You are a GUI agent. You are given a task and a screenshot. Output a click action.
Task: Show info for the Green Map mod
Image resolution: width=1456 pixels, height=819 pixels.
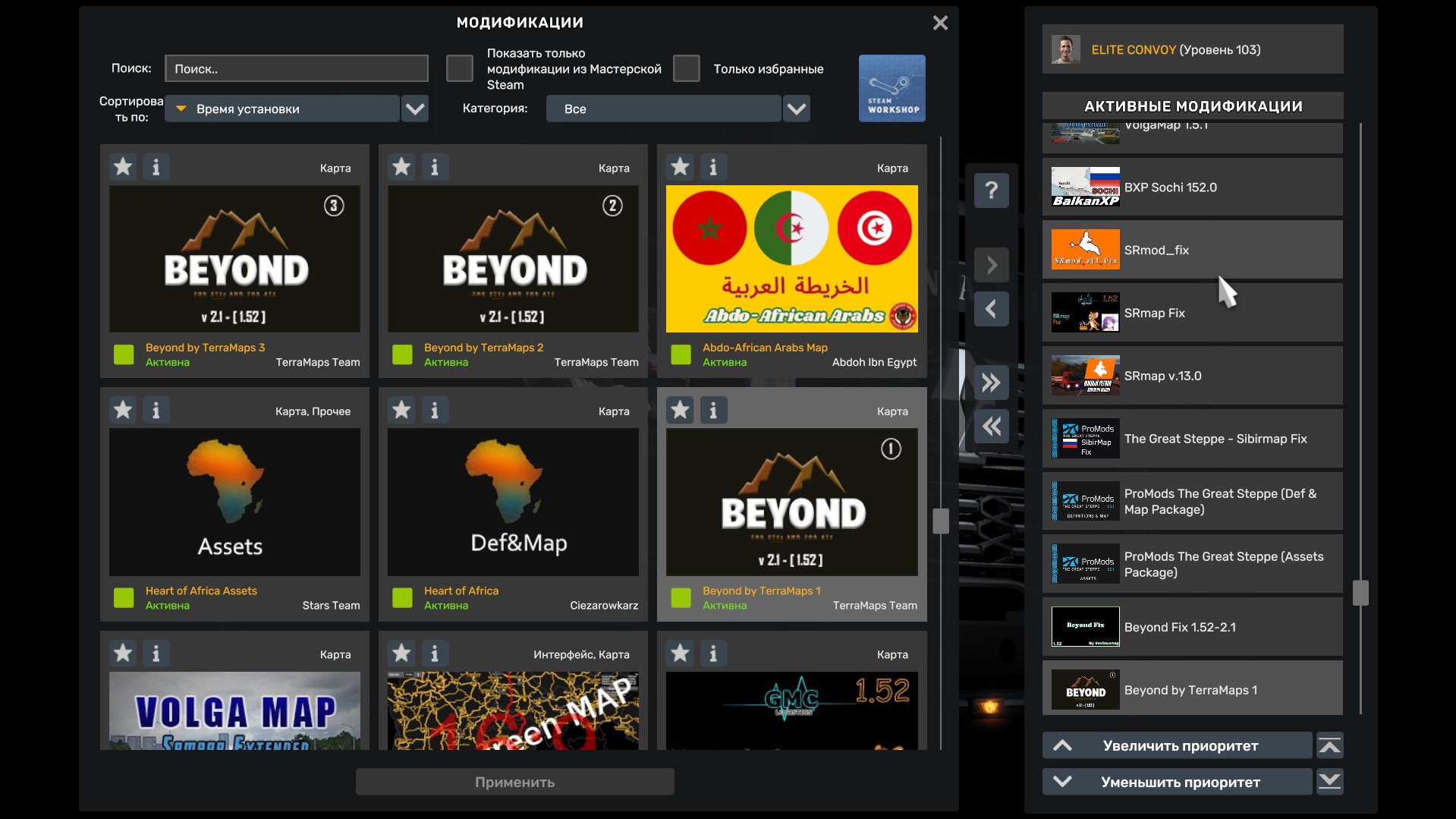tap(435, 654)
